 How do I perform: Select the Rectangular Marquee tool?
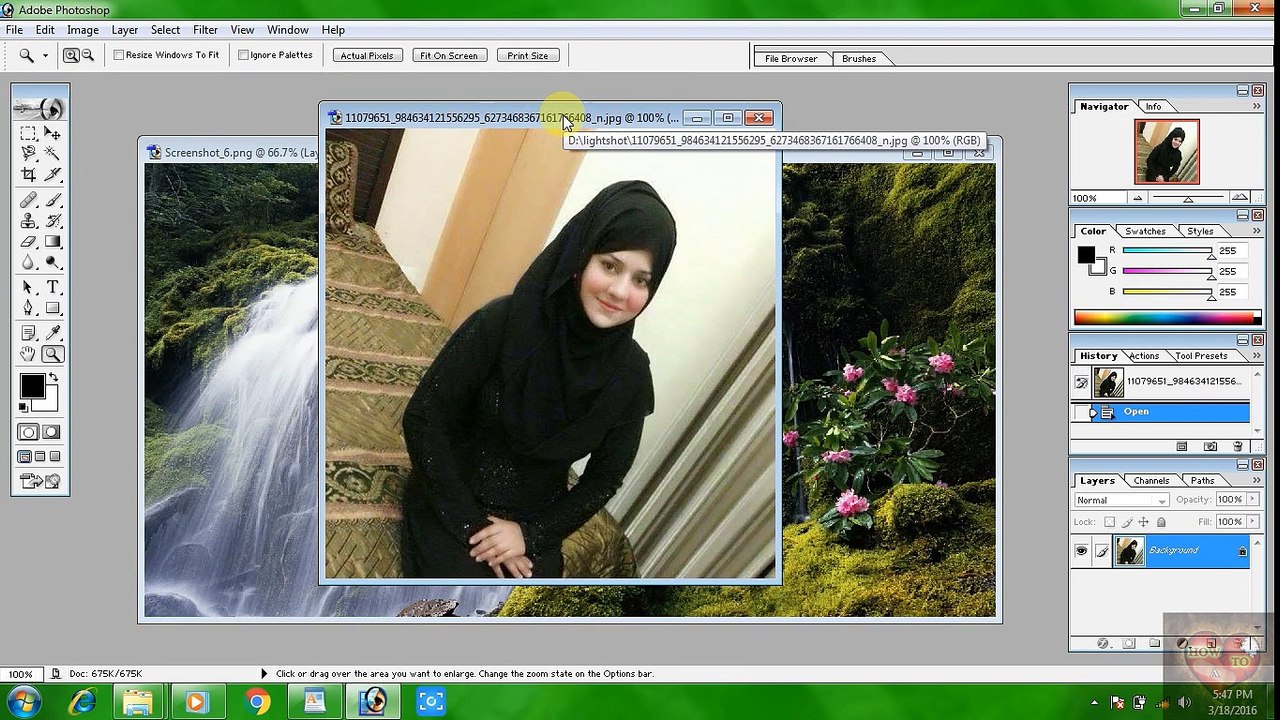tap(29, 133)
